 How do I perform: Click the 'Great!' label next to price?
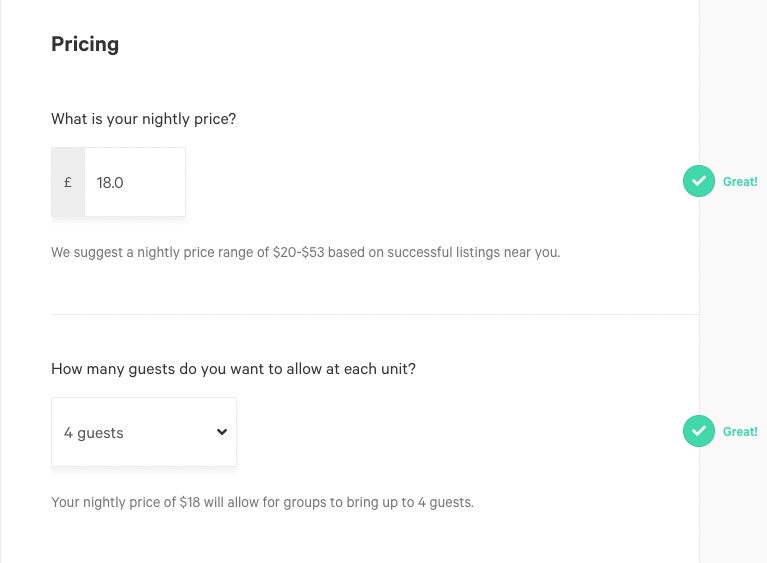(x=740, y=181)
